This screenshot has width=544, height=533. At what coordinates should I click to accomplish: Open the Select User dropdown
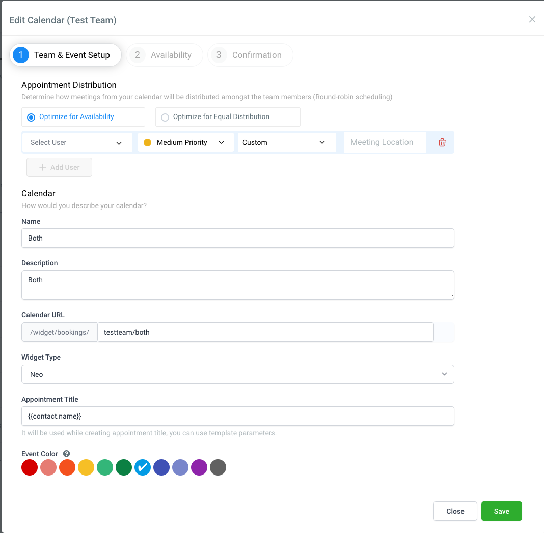(77, 143)
